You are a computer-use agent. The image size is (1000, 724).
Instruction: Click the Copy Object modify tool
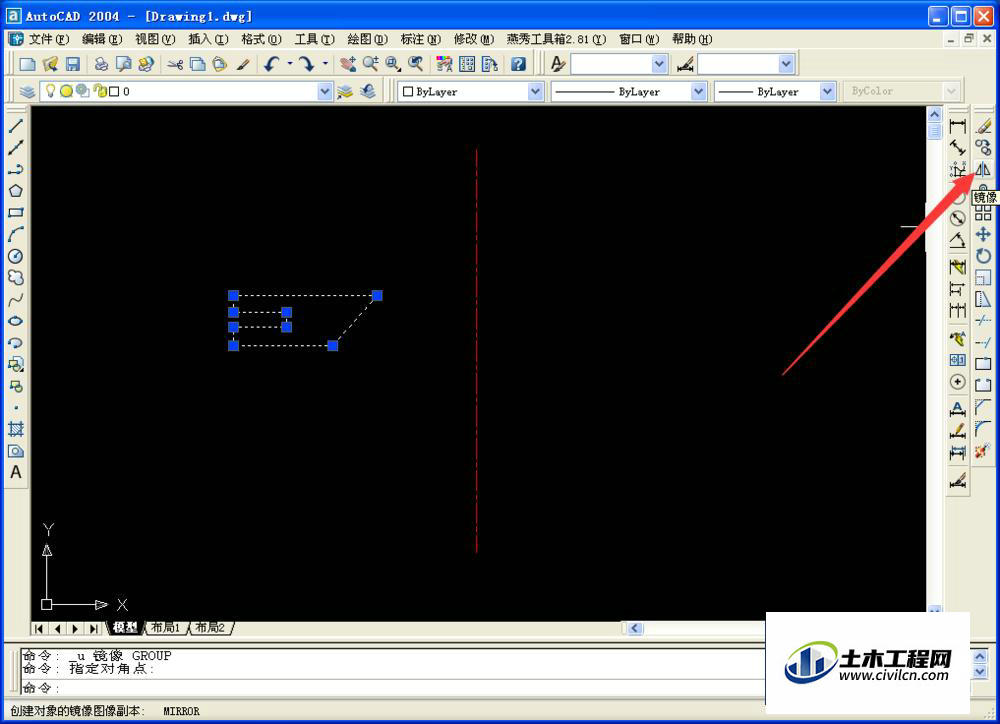[983, 147]
